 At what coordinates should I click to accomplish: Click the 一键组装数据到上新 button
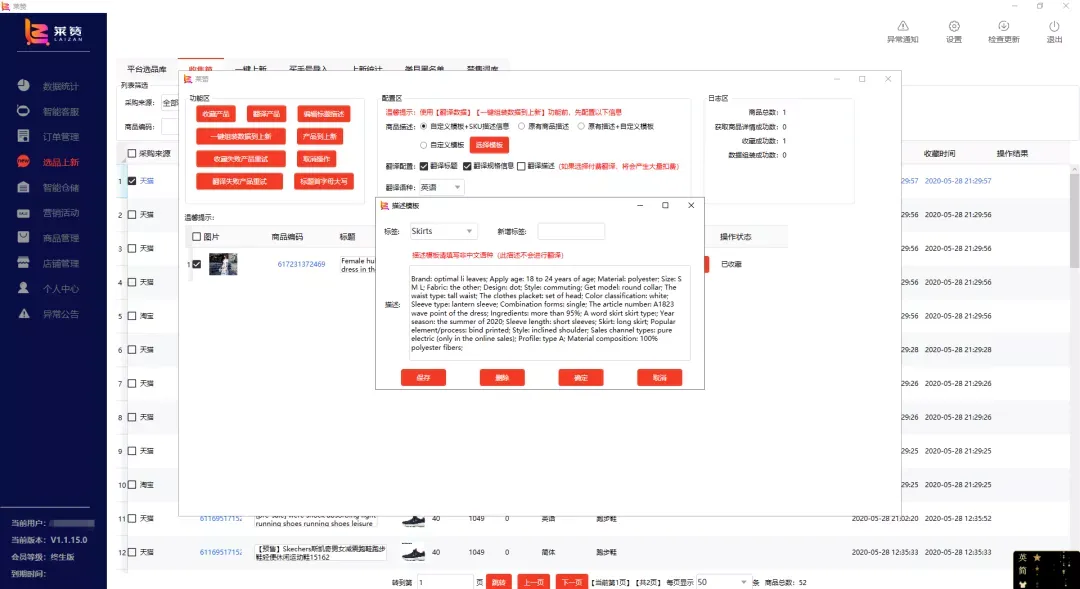coord(240,136)
